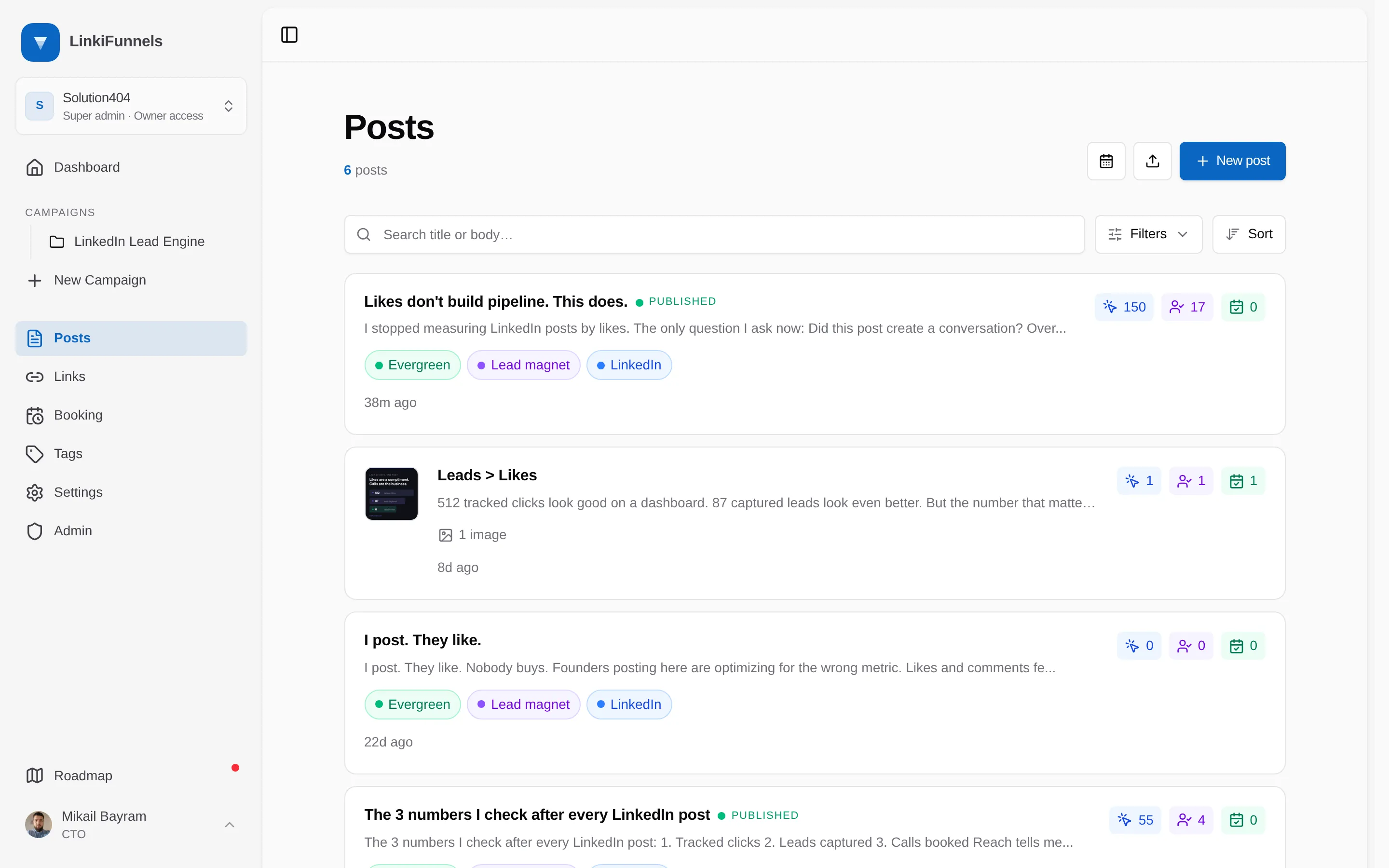Open the Tags page

pos(132,453)
